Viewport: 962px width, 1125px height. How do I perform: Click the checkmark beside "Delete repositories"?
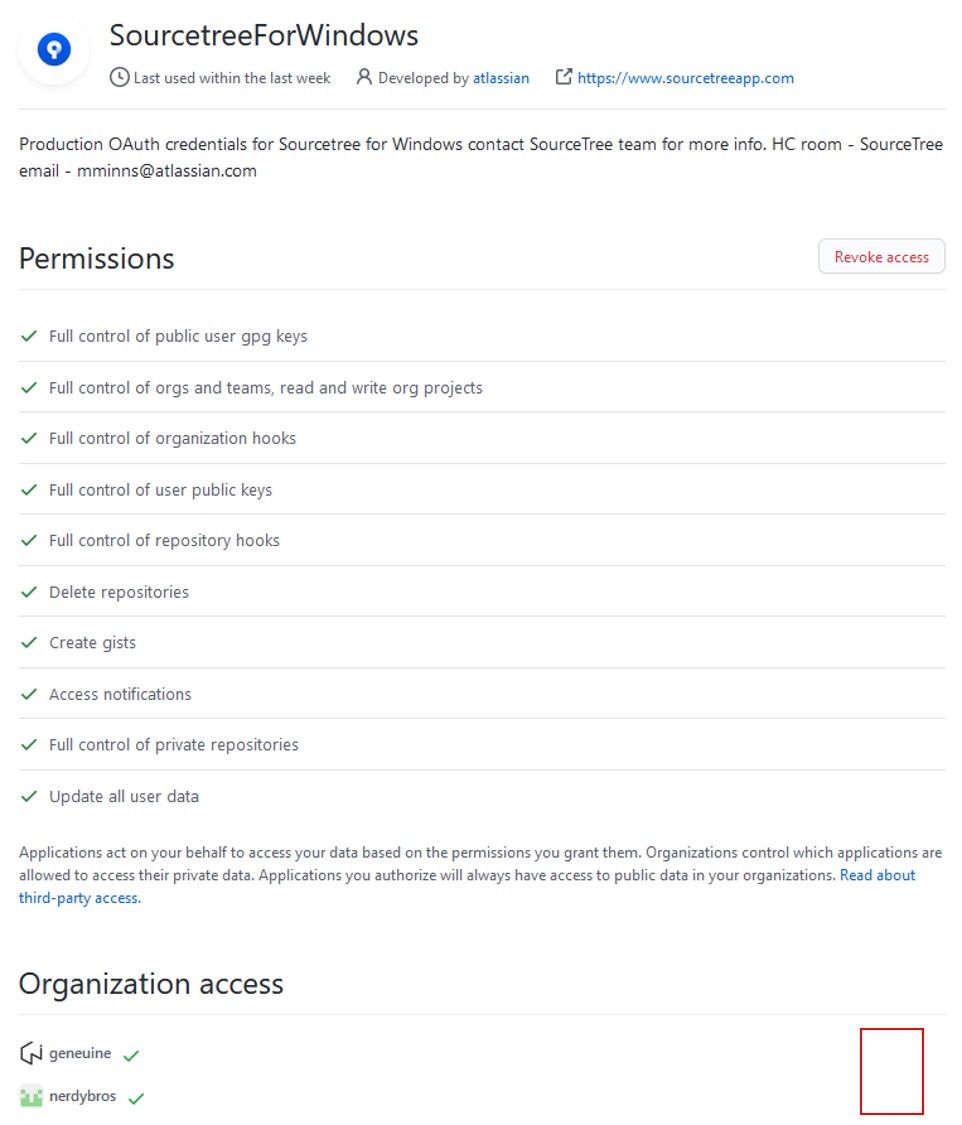tap(29, 592)
